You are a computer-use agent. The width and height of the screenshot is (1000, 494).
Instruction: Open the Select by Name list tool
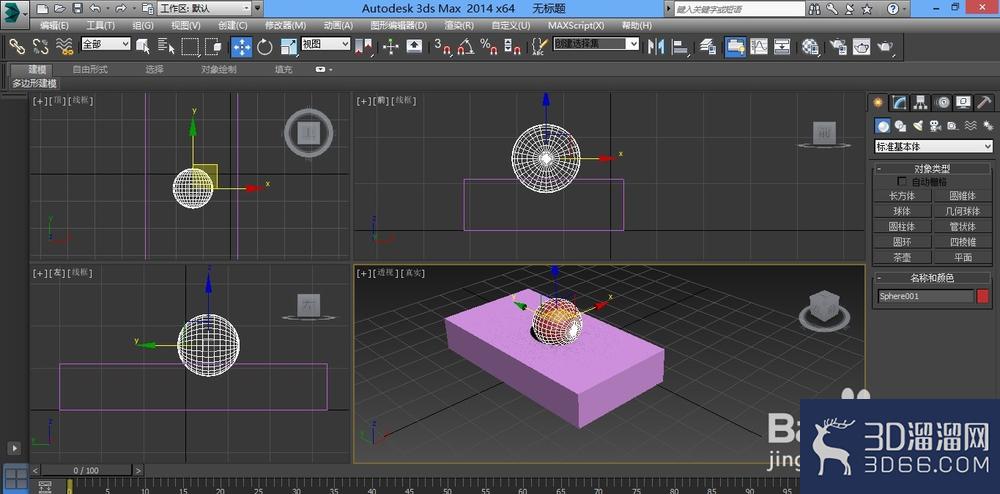(166, 46)
